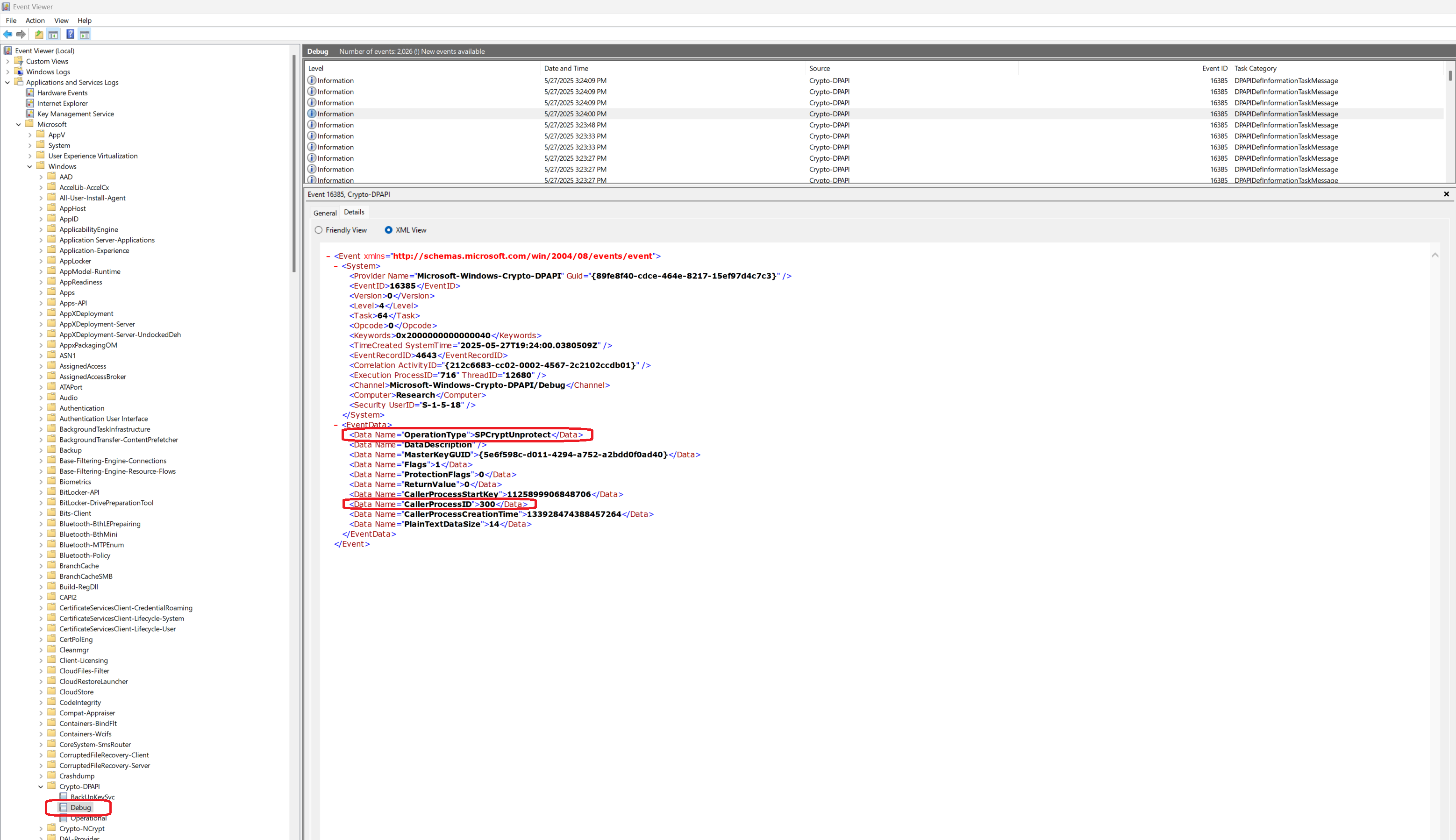Image resolution: width=1456 pixels, height=840 pixels.
Task: Collapse Applications and Services Logs
Action: pyautogui.click(x=7, y=83)
